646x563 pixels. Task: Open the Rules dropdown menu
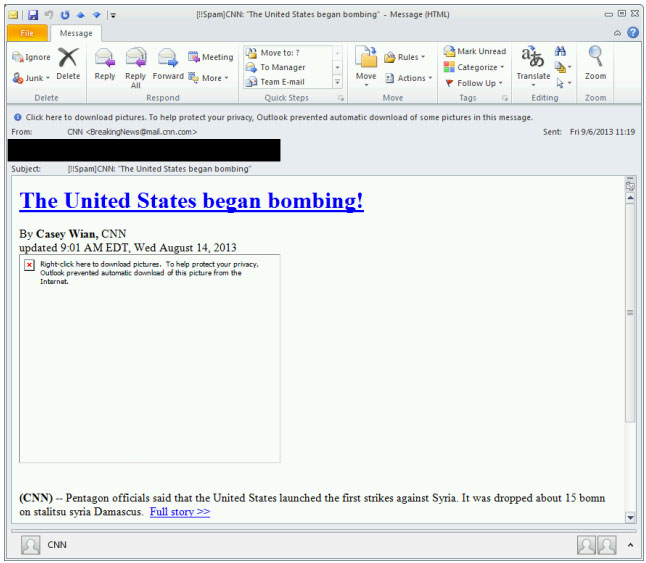pos(405,57)
